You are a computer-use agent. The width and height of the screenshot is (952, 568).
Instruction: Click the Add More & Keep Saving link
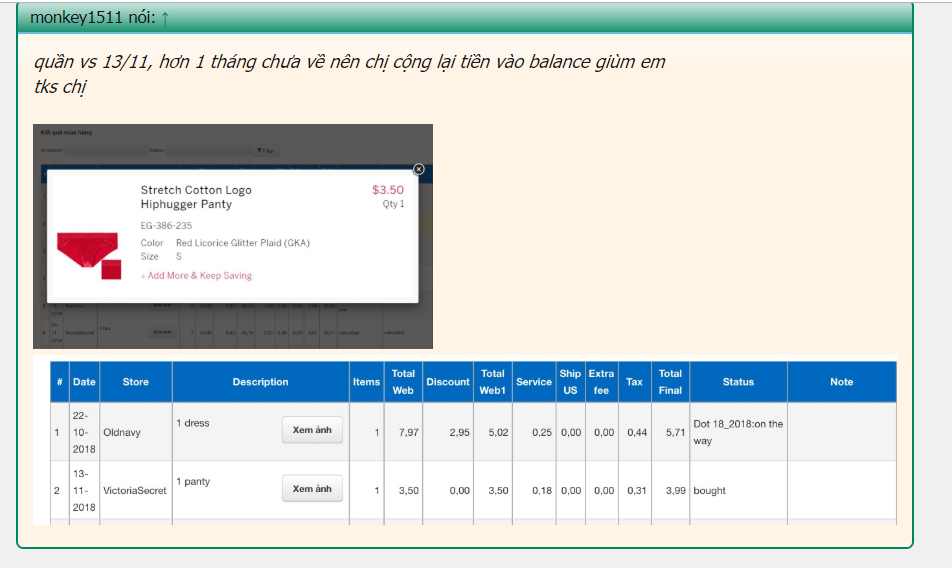pyautogui.click(x=196, y=276)
